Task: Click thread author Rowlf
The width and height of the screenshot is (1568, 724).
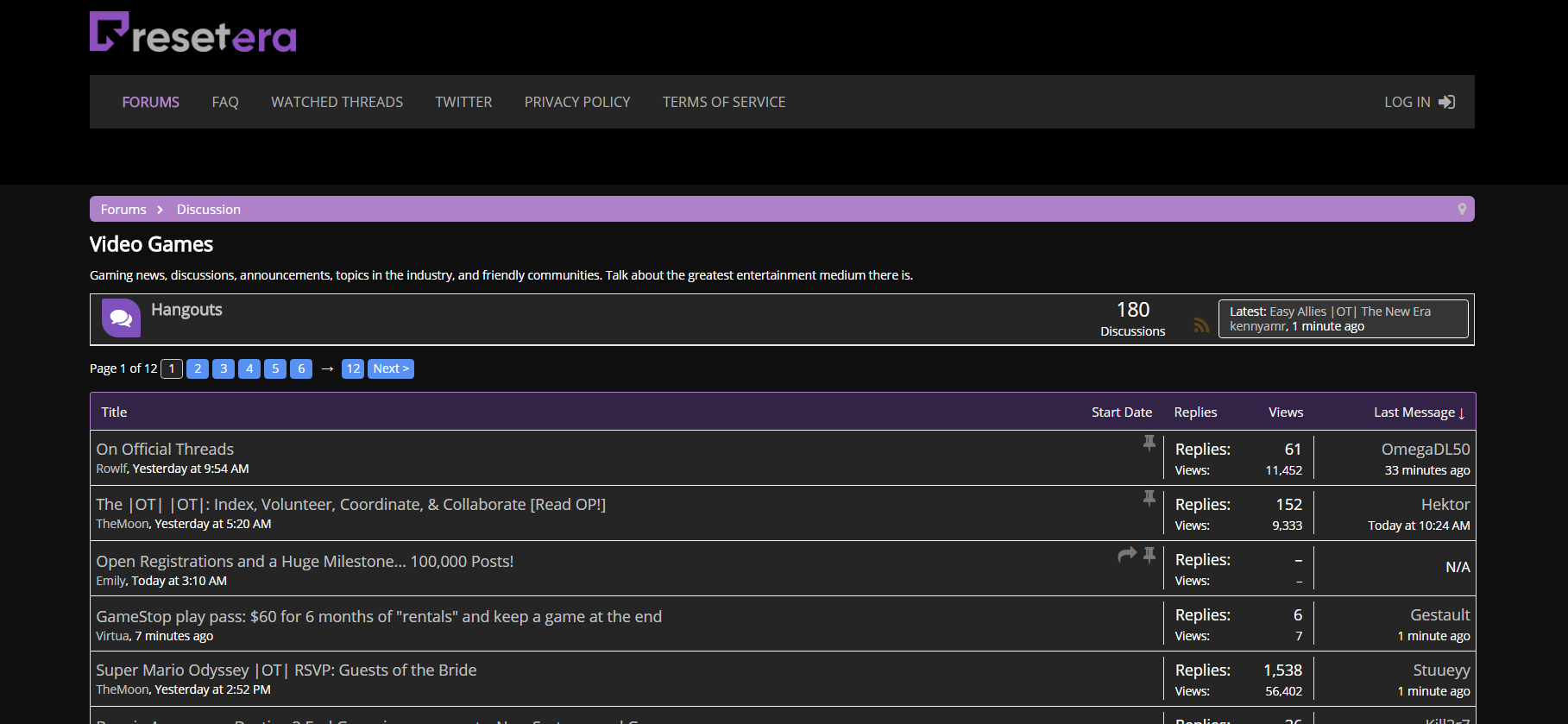Action: [x=112, y=469]
